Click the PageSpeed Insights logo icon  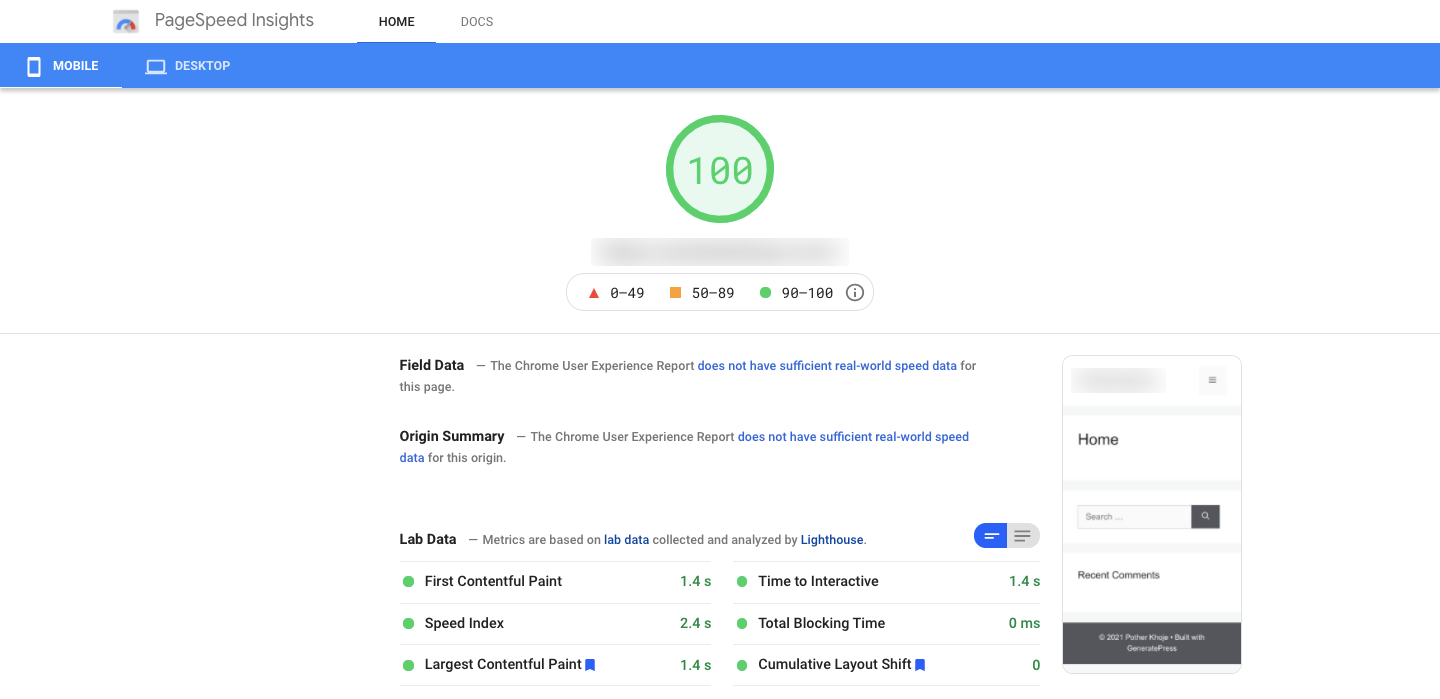click(x=126, y=21)
